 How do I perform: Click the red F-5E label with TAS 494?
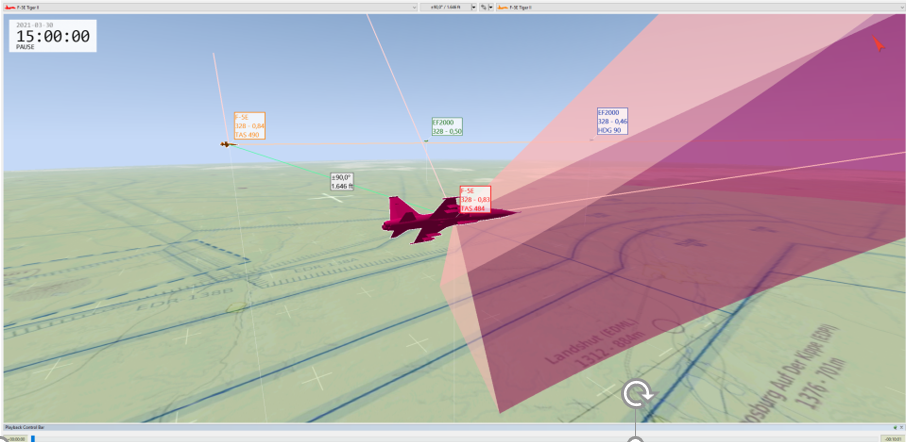click(x=474, y=200)
